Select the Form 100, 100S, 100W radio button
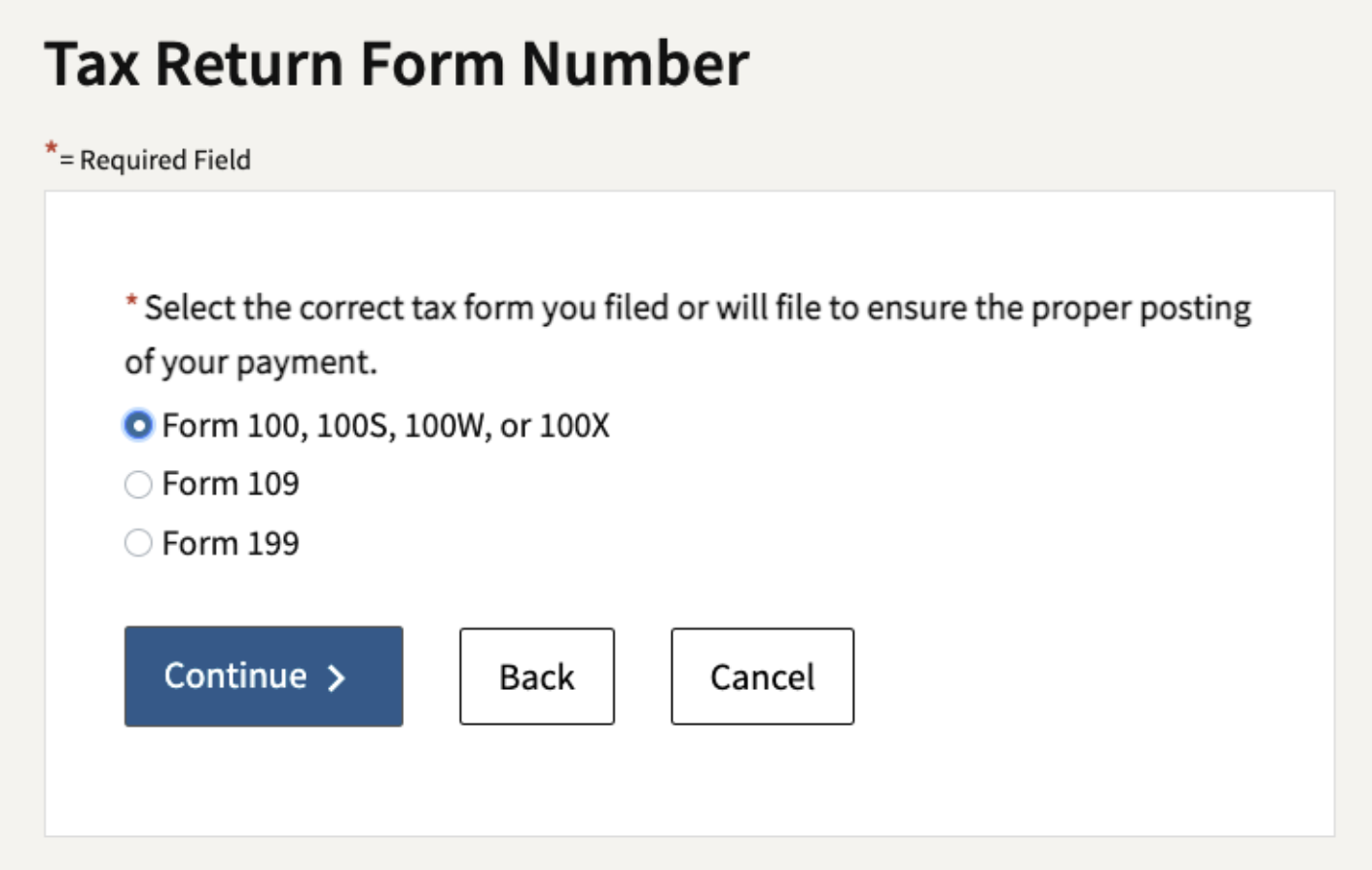Viewport: 1372px width, 870px height. 138,425
